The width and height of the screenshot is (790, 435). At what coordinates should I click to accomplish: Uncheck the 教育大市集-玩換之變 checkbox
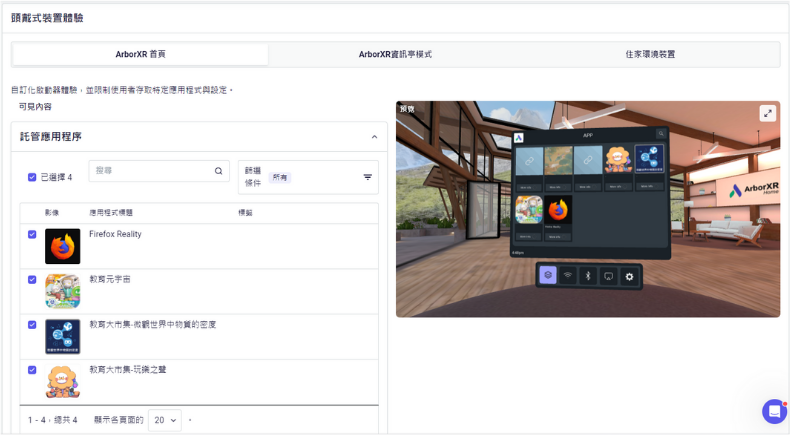click(x=32, y=370)
